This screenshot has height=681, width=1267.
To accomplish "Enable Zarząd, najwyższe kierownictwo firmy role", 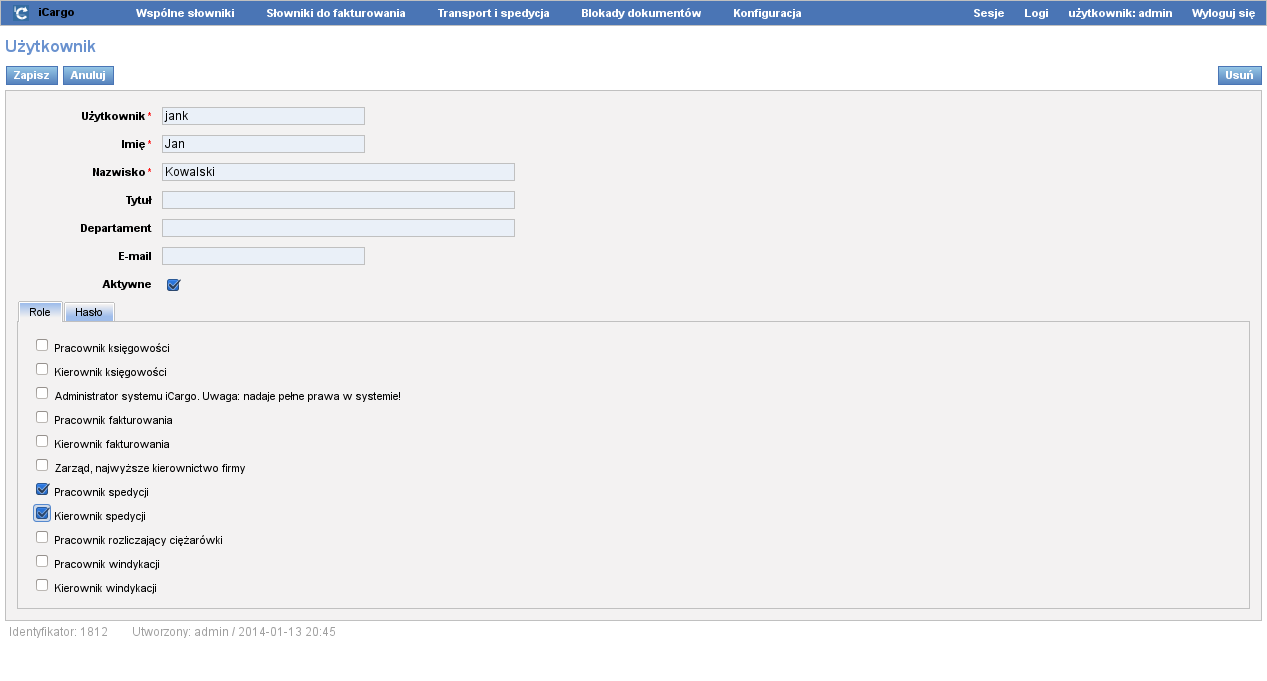I will (42, 465).
